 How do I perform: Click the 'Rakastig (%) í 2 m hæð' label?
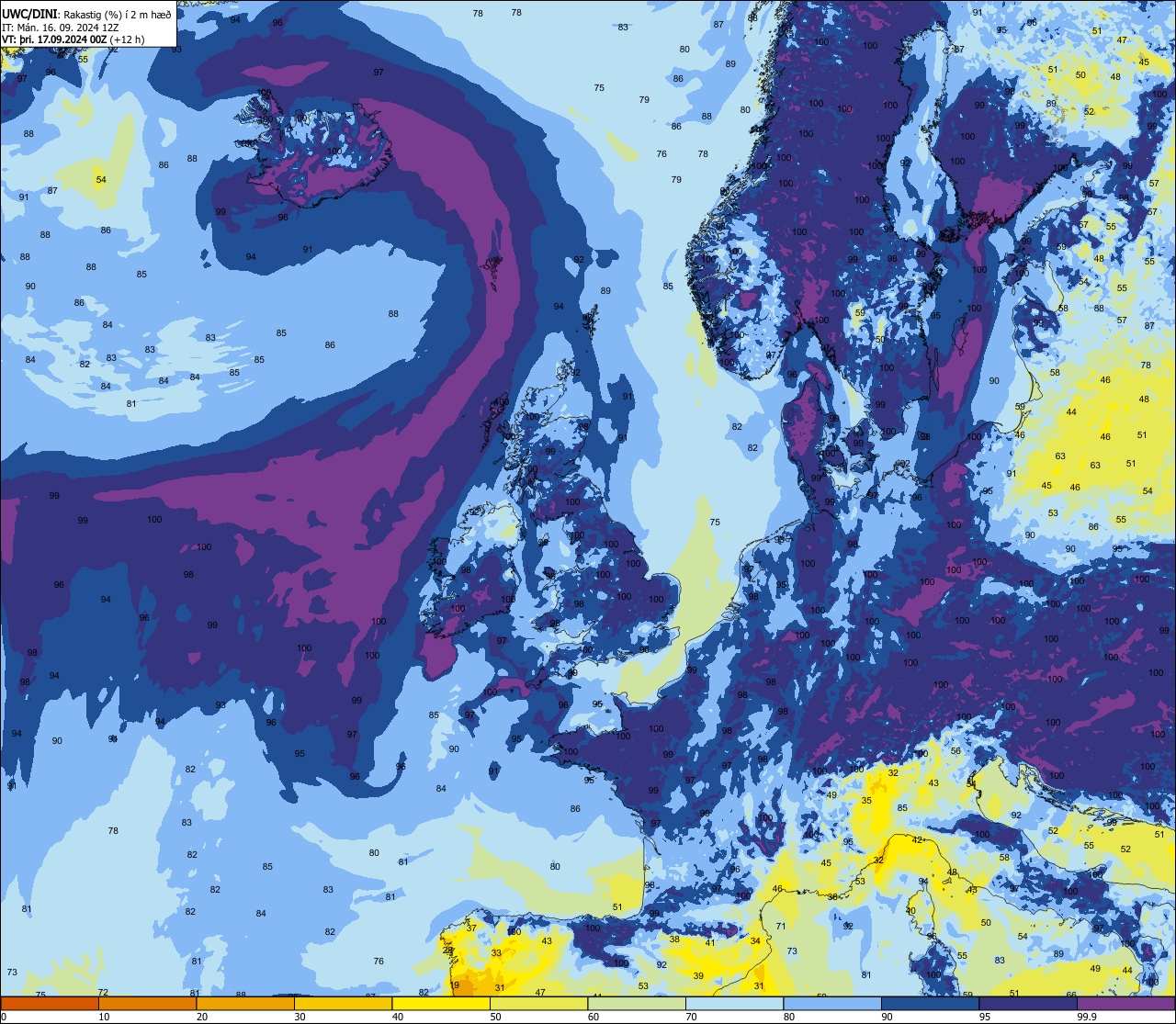click(117, 15)
